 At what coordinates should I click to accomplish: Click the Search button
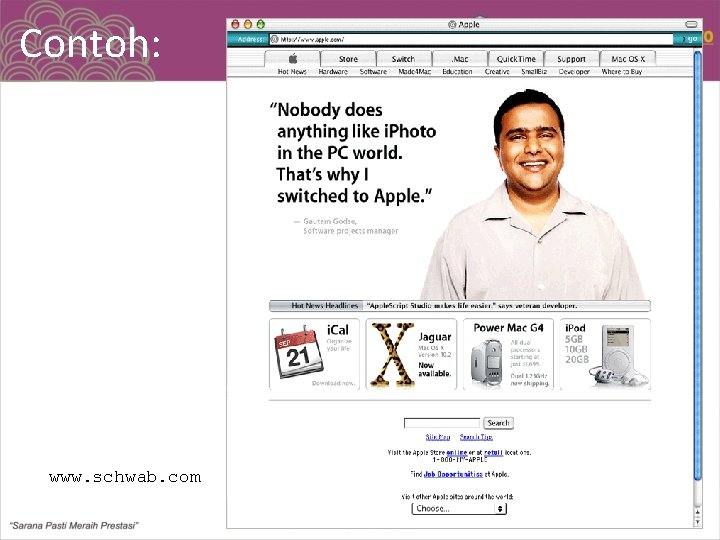click(x=498, y=423)
